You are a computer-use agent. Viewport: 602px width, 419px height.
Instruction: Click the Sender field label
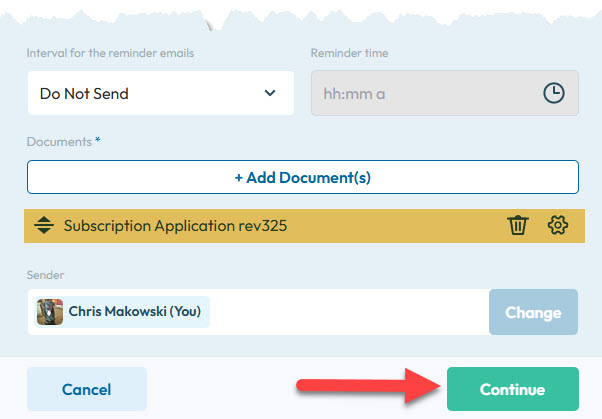pyautogui.click(x=46, y=274)
